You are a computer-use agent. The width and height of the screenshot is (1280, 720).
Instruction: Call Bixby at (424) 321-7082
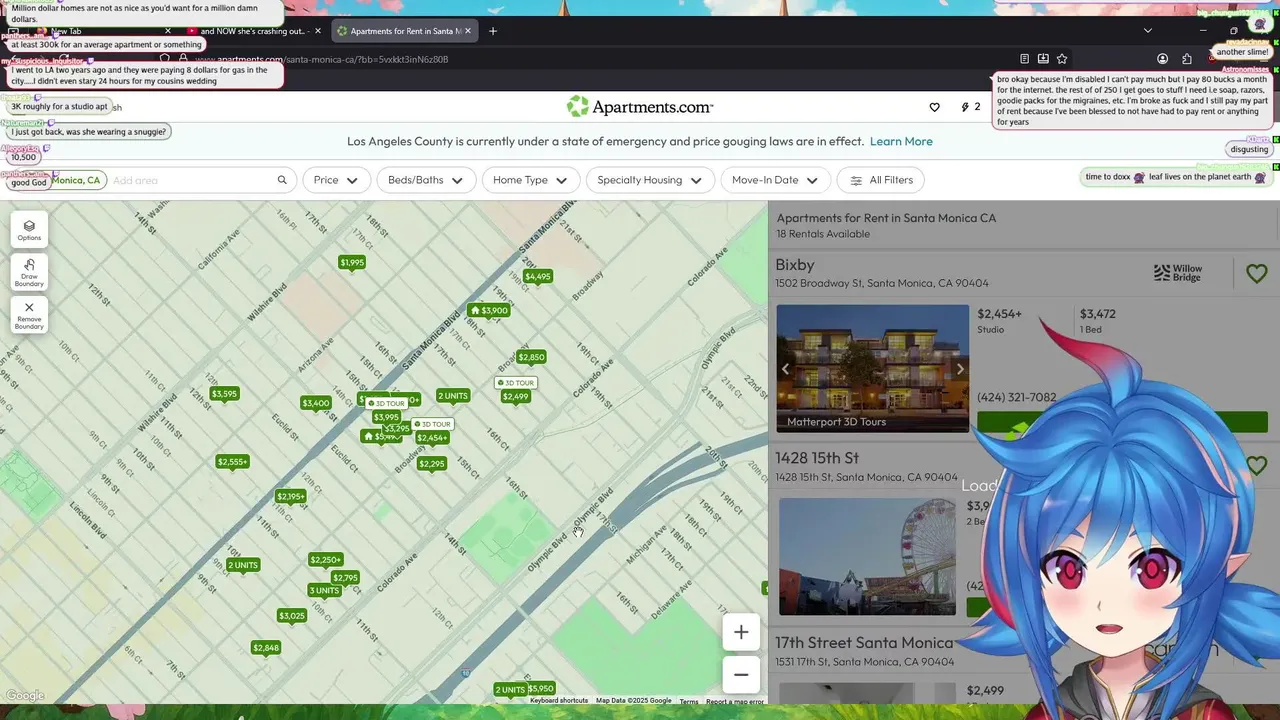1016,397
